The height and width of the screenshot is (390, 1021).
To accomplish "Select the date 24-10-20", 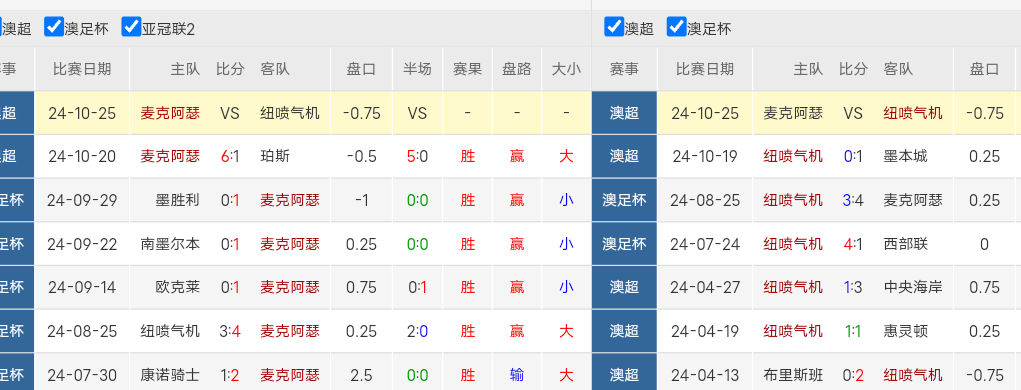I will pyautogui.click(x=82, y=156).
